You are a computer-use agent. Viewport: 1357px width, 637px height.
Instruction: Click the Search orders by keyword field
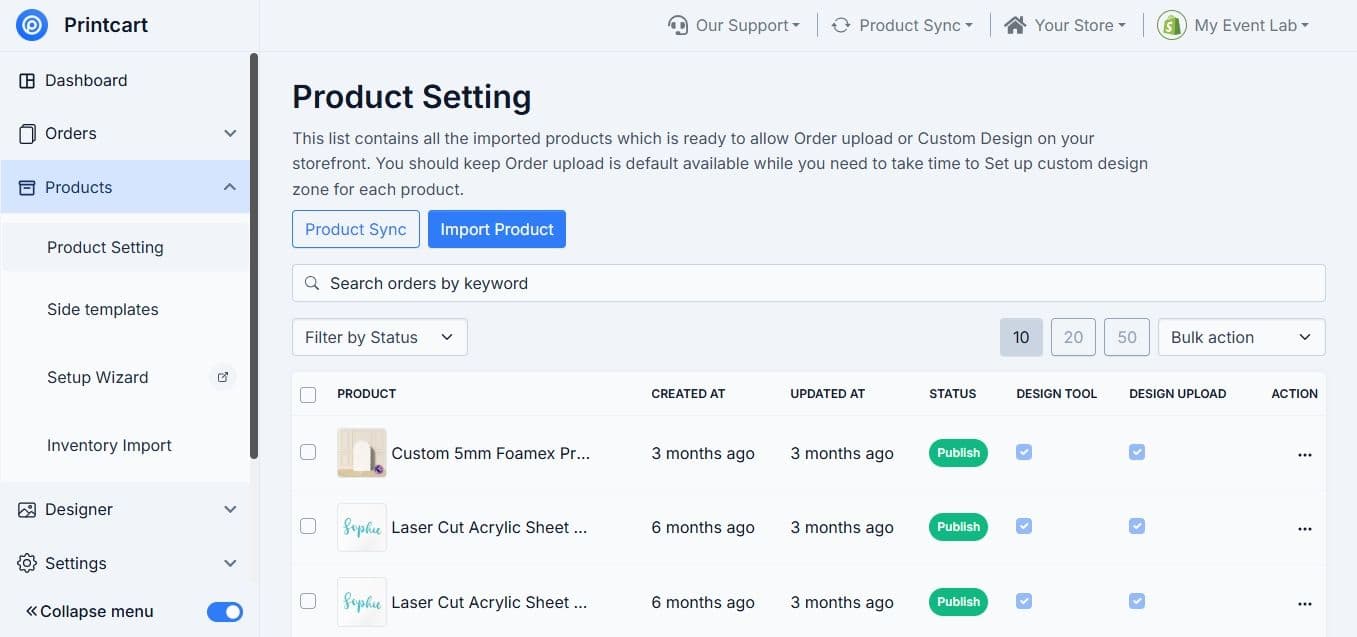(809, 283)
